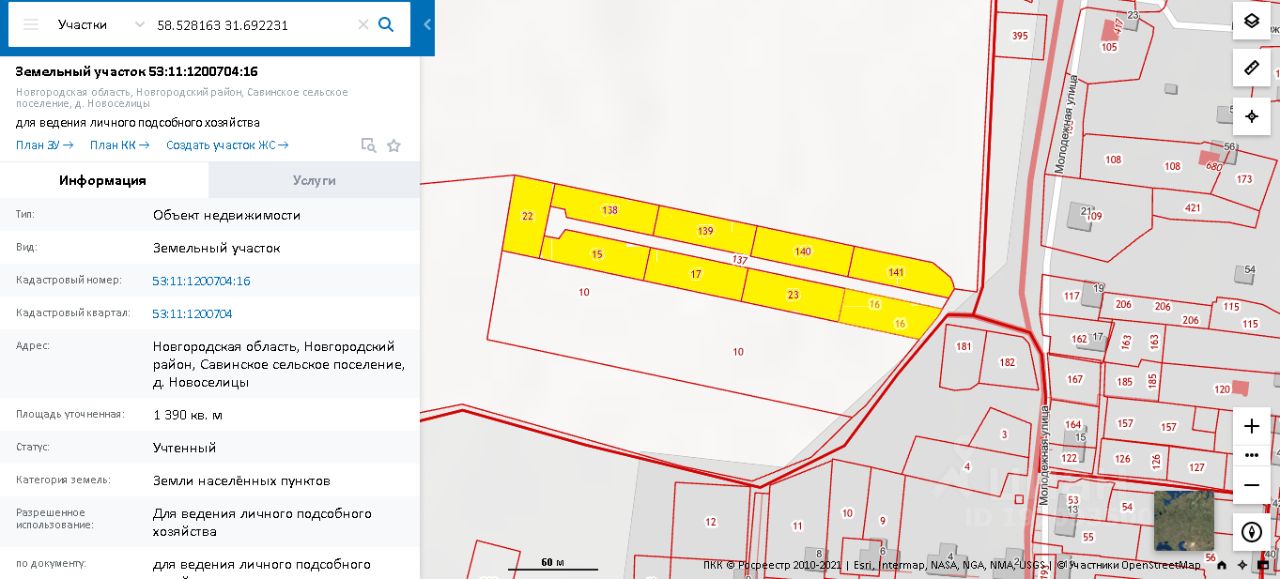Select the ruler measurement tool
This screenshot has width=1280, height=579.
pos(1251,68)
